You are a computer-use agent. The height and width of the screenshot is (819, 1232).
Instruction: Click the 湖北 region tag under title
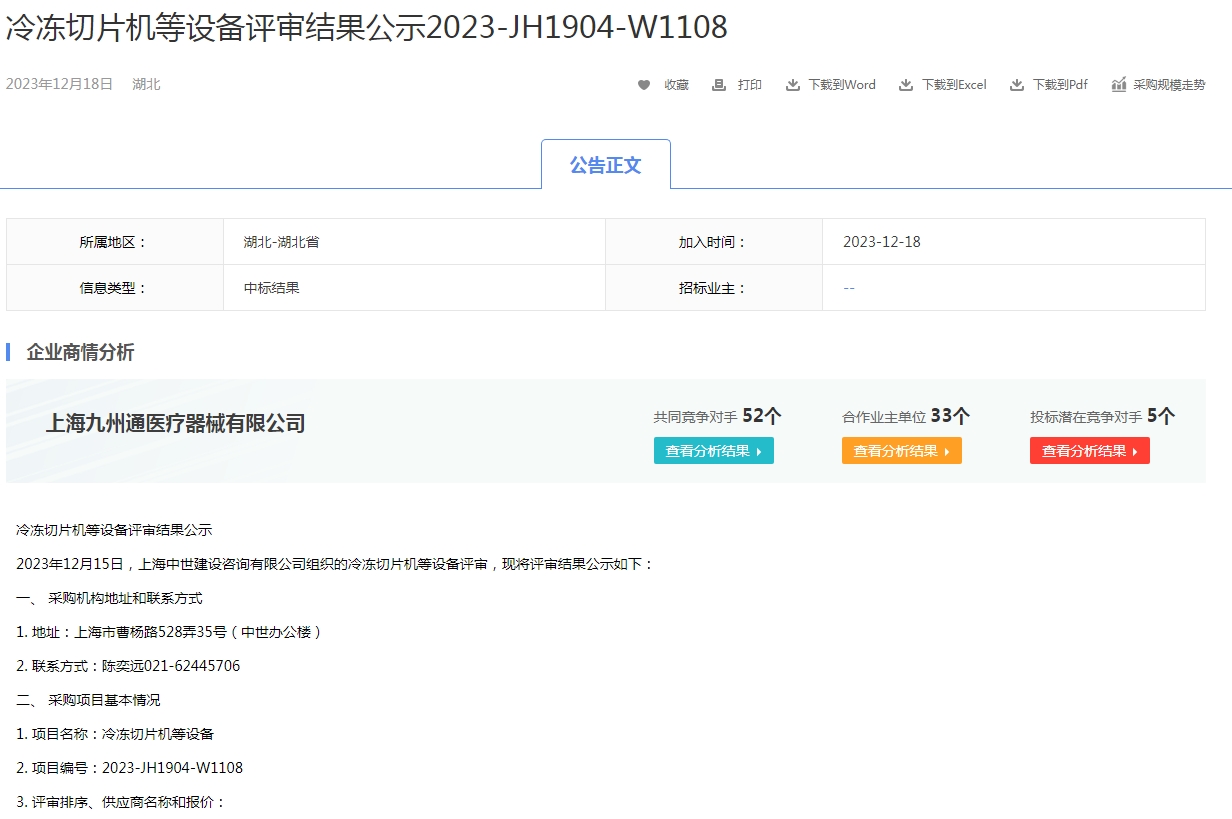click(146, 84)
